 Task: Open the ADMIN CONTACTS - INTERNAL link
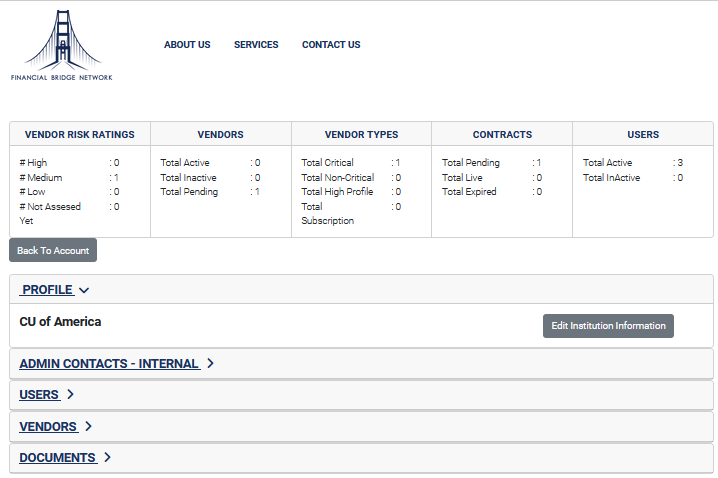click(109, 364)
